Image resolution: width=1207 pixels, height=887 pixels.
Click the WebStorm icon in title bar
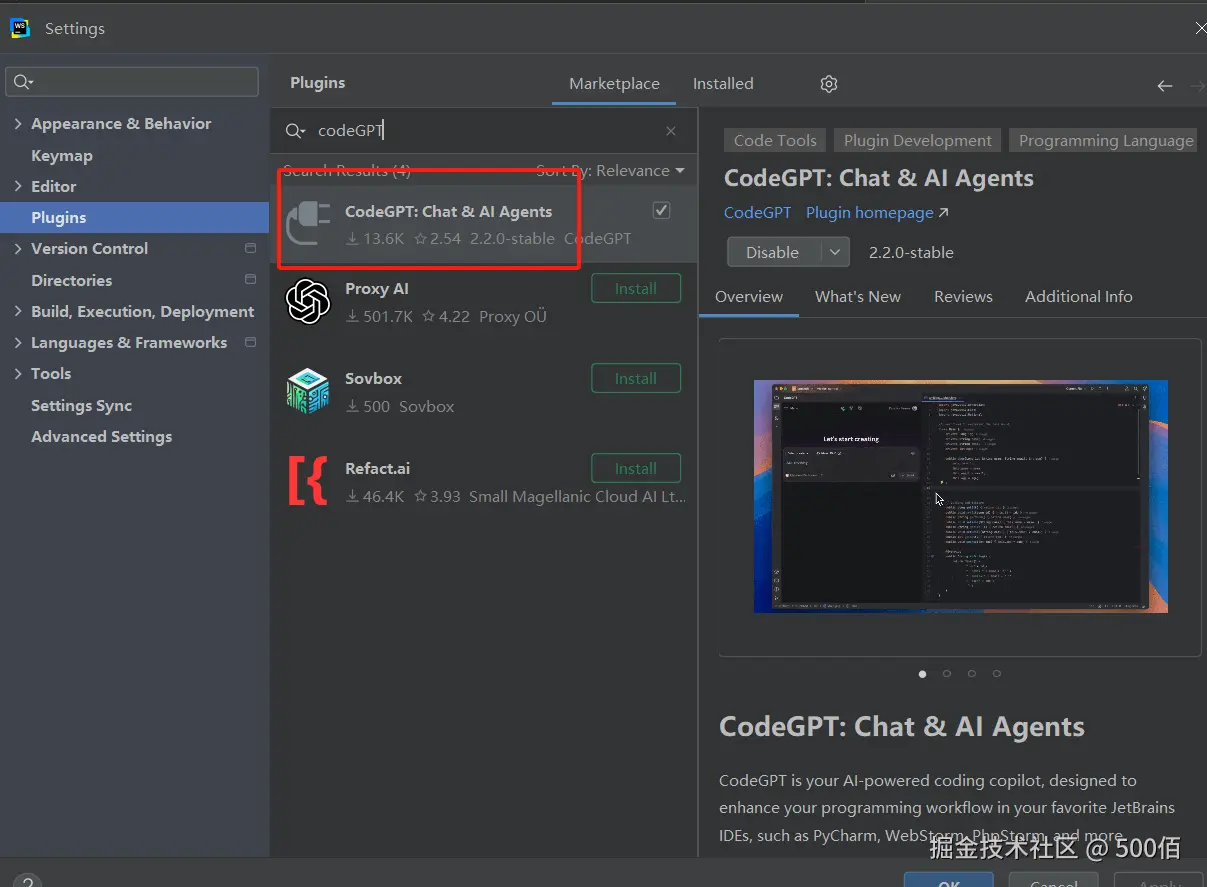pos(20,28)
